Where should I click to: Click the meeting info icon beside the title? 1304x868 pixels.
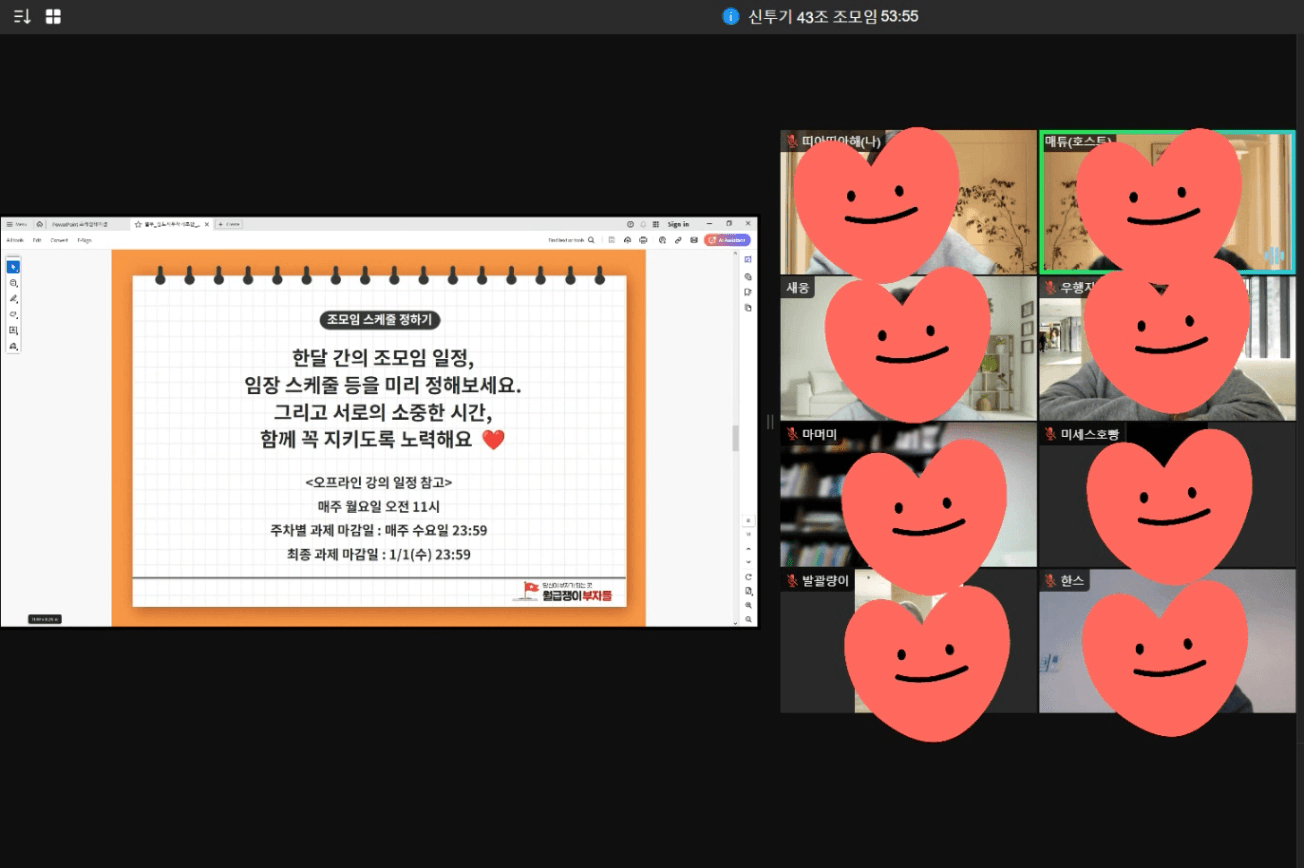coord(731,17)
